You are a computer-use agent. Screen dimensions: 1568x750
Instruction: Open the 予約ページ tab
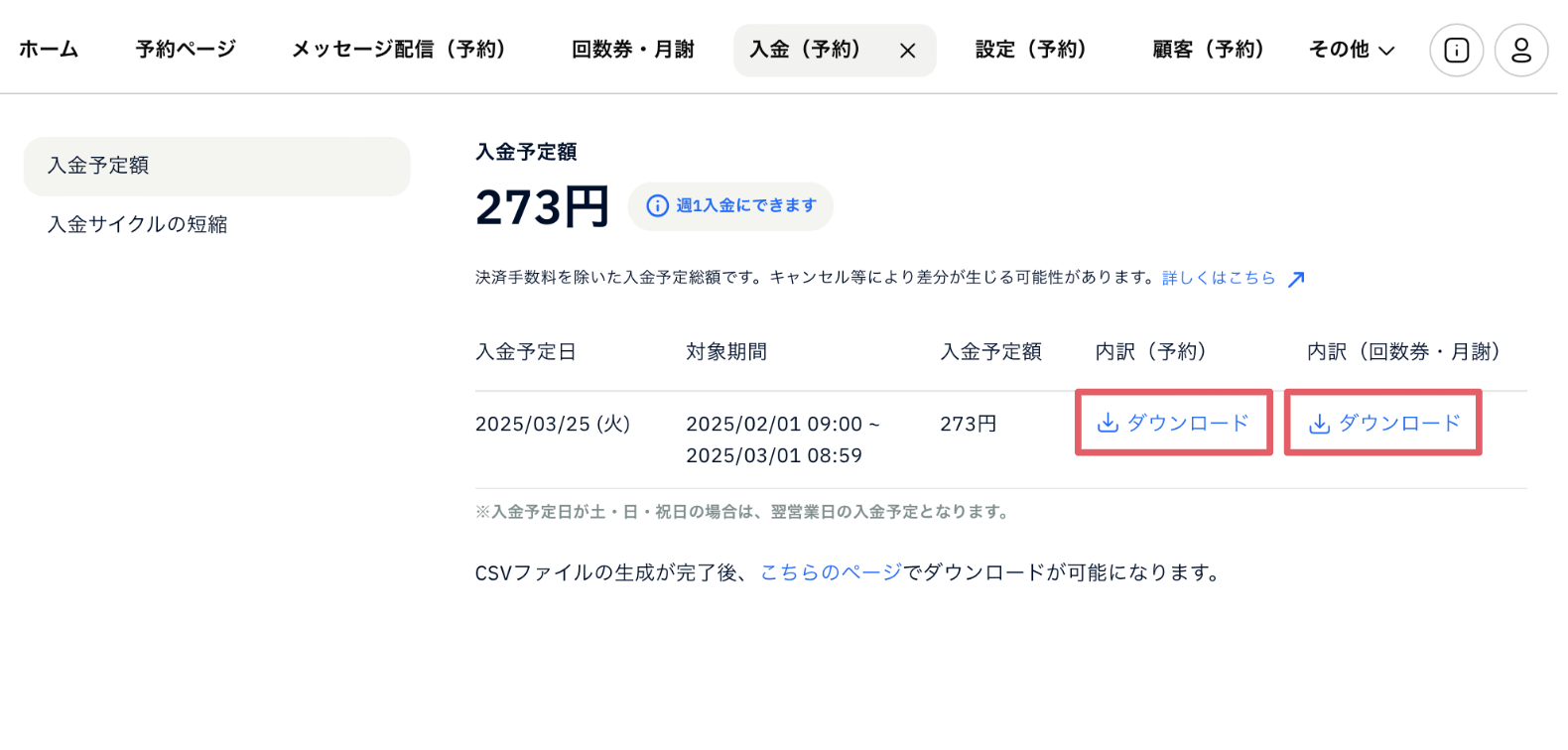coord(186,50)
